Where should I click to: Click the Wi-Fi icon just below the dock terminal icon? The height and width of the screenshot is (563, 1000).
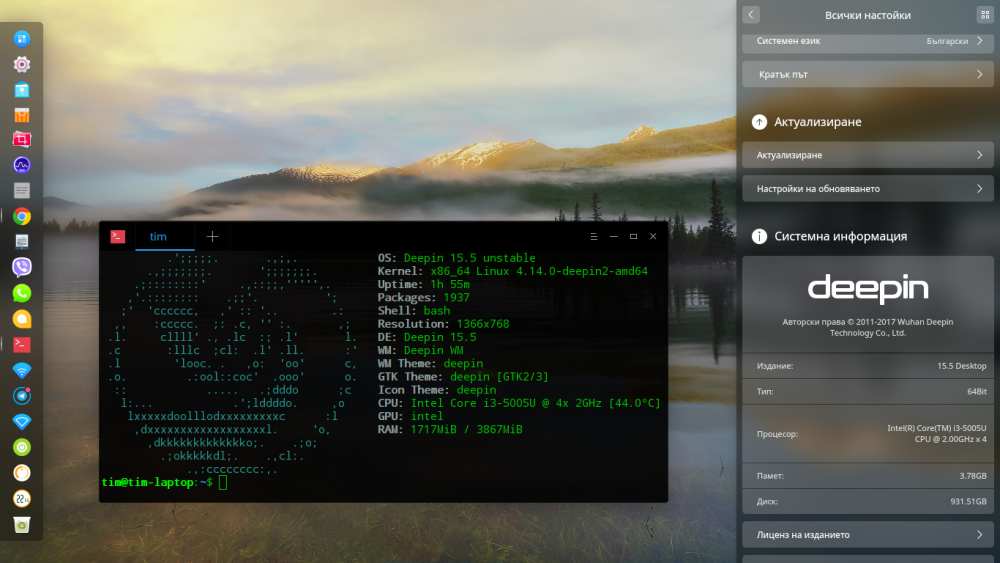pyautogui.click(x=22, y=370)
